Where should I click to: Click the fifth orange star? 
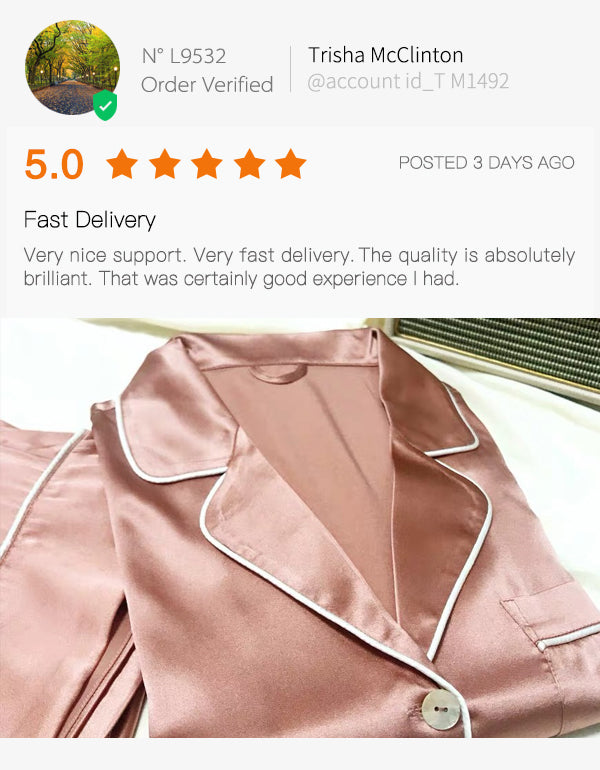click(291, 164)
